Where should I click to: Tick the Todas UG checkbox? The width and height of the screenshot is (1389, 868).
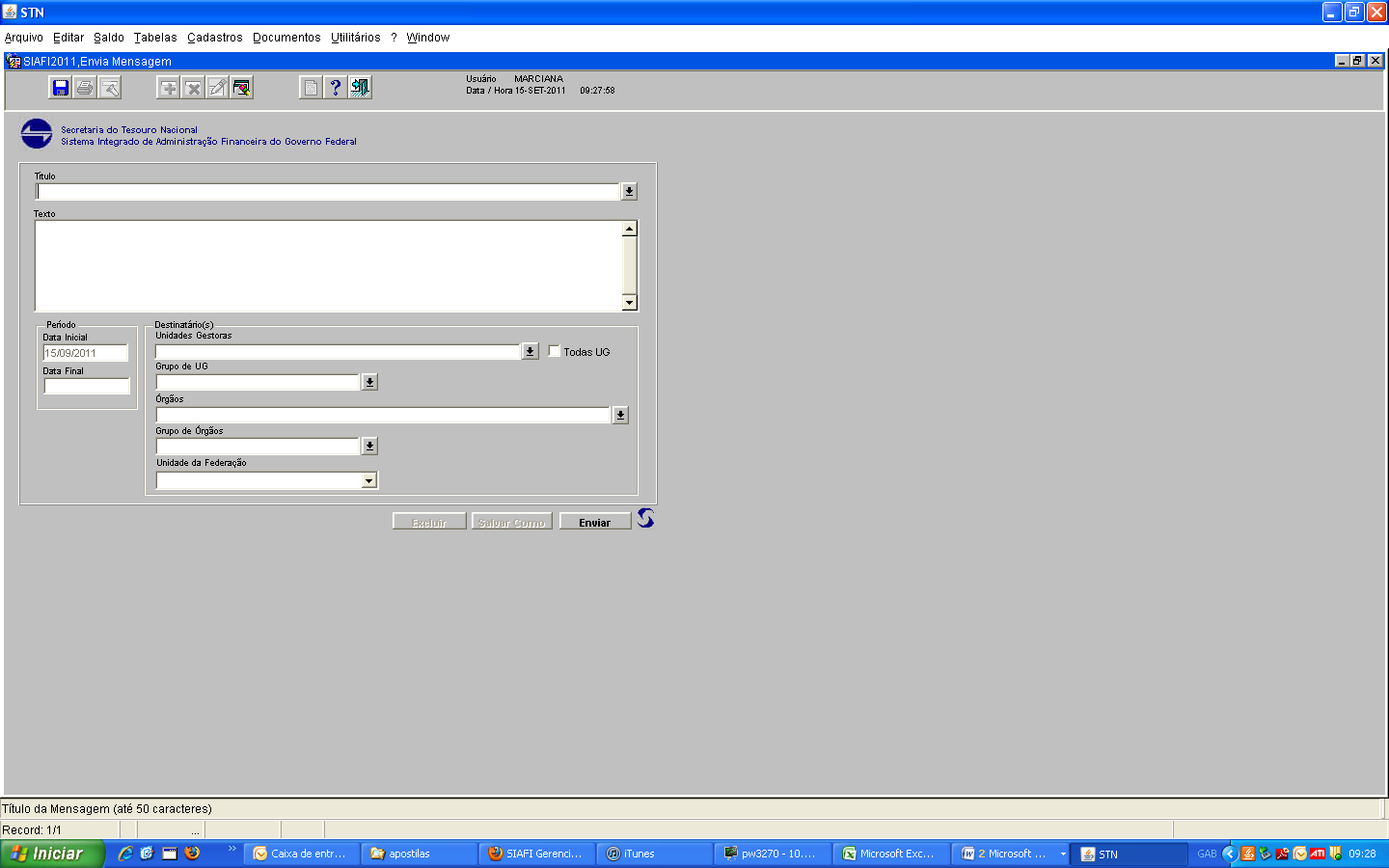coord(555,351)
